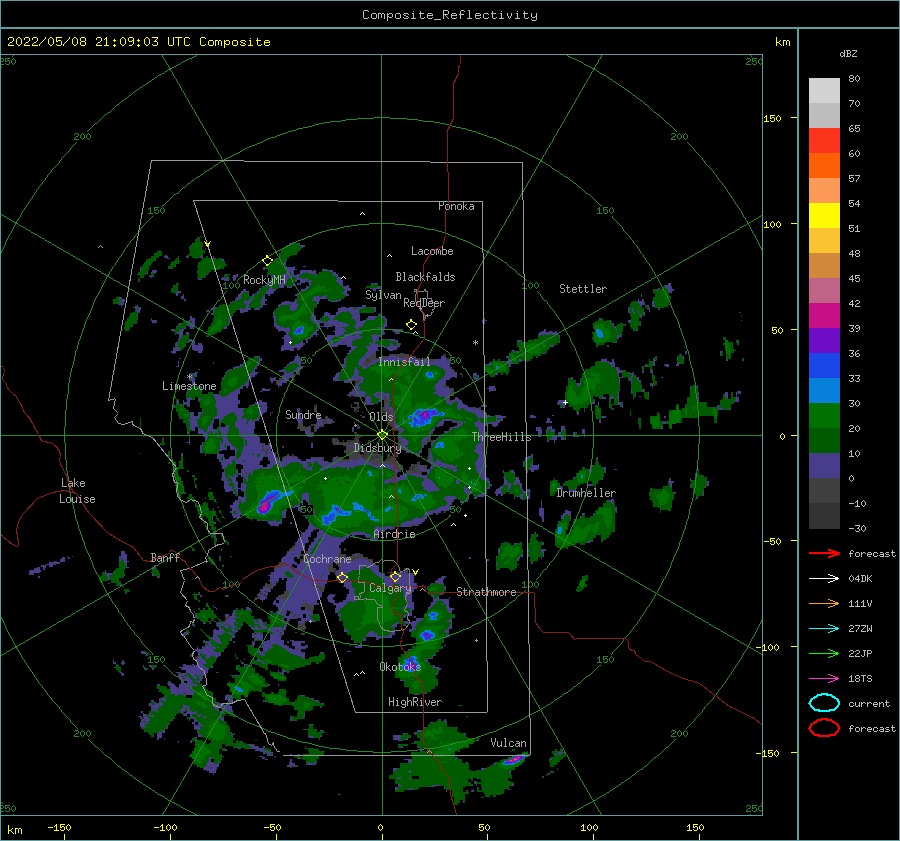Click the Innisfail city label
Screen dimensions: 900x841
coord(404,362)
